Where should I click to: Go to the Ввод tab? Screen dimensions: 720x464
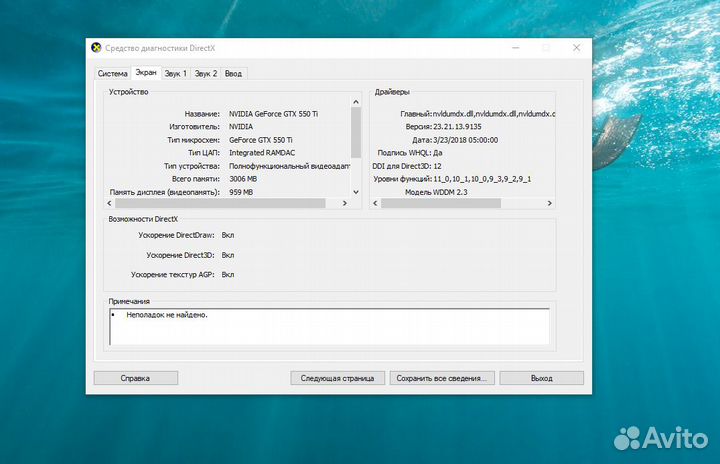pos(233,73)
